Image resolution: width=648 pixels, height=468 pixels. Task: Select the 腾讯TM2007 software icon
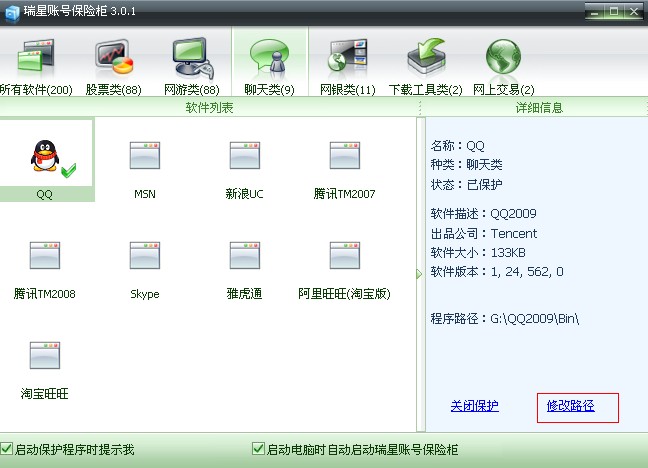click(345, 155)
